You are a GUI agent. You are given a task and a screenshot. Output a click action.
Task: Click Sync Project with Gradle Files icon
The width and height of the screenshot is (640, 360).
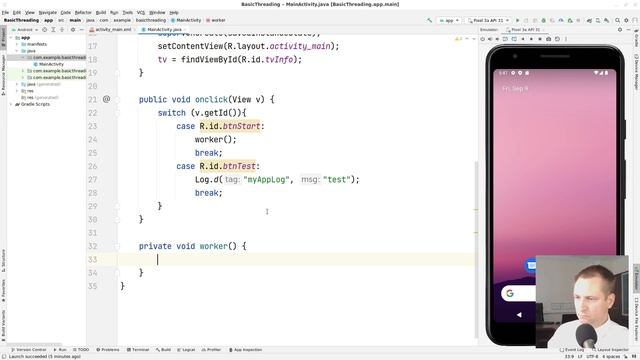tap(589, 20)
